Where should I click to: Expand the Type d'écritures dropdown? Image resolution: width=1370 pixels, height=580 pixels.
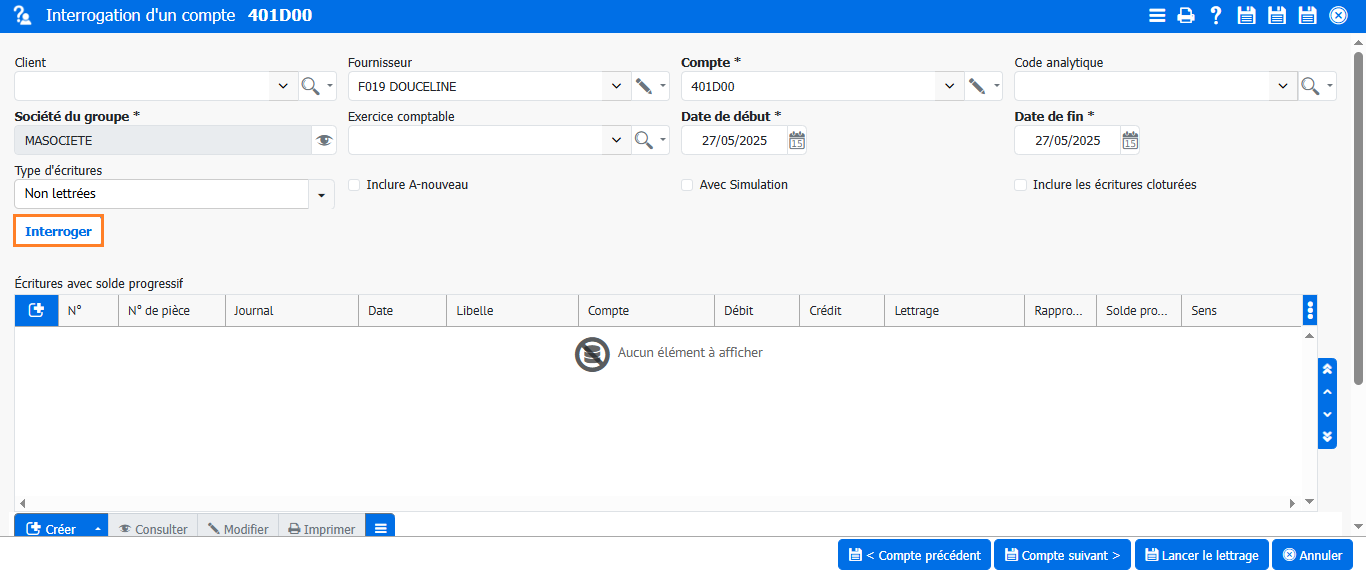(321, 195)
